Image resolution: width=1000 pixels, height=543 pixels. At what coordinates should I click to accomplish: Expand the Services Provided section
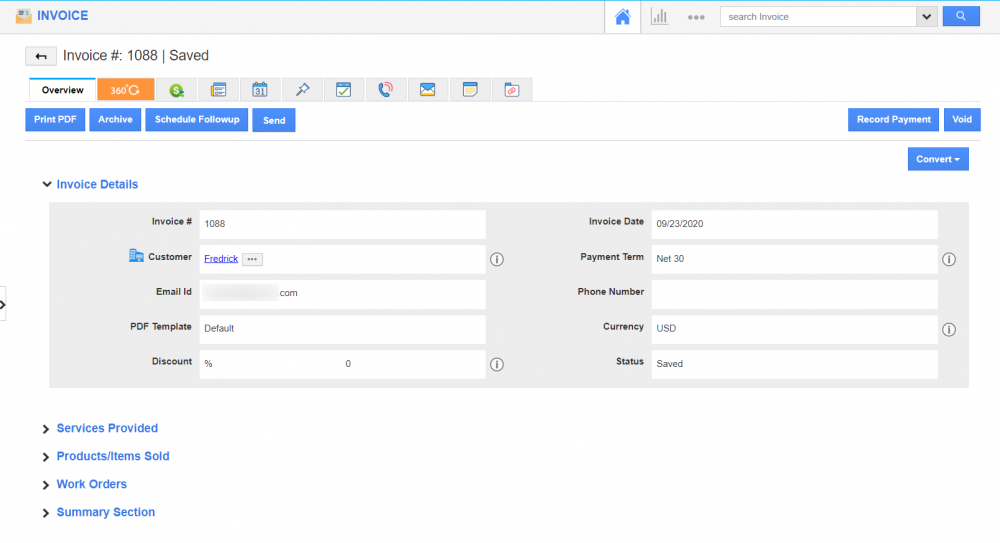pos(107,428)
